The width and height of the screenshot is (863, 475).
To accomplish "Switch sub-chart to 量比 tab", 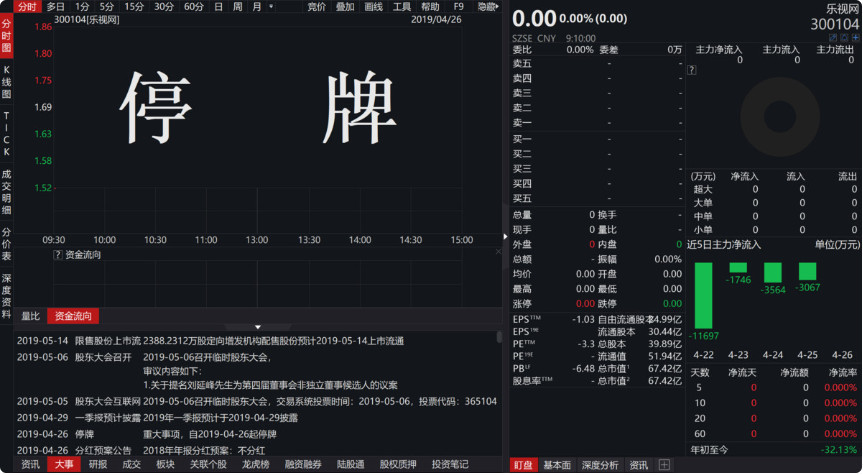I will tap(30, 316).
